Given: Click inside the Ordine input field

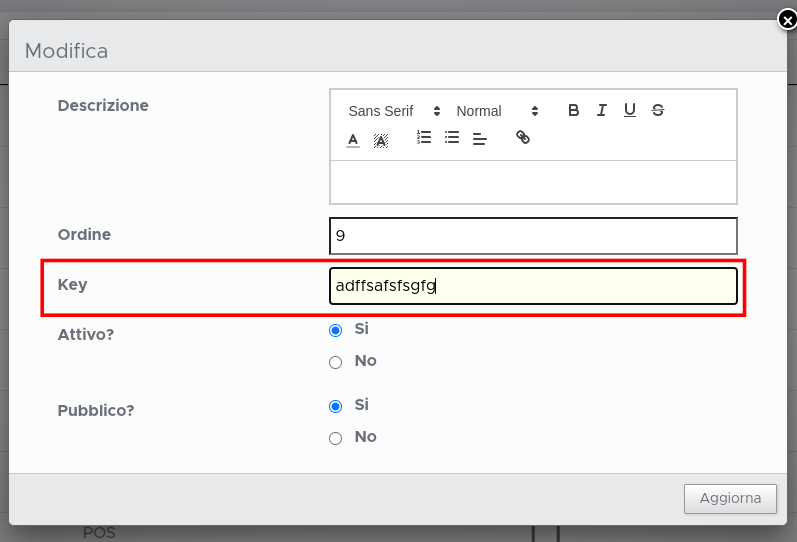Looking at the screenshot, I should [x=533, y=236].
